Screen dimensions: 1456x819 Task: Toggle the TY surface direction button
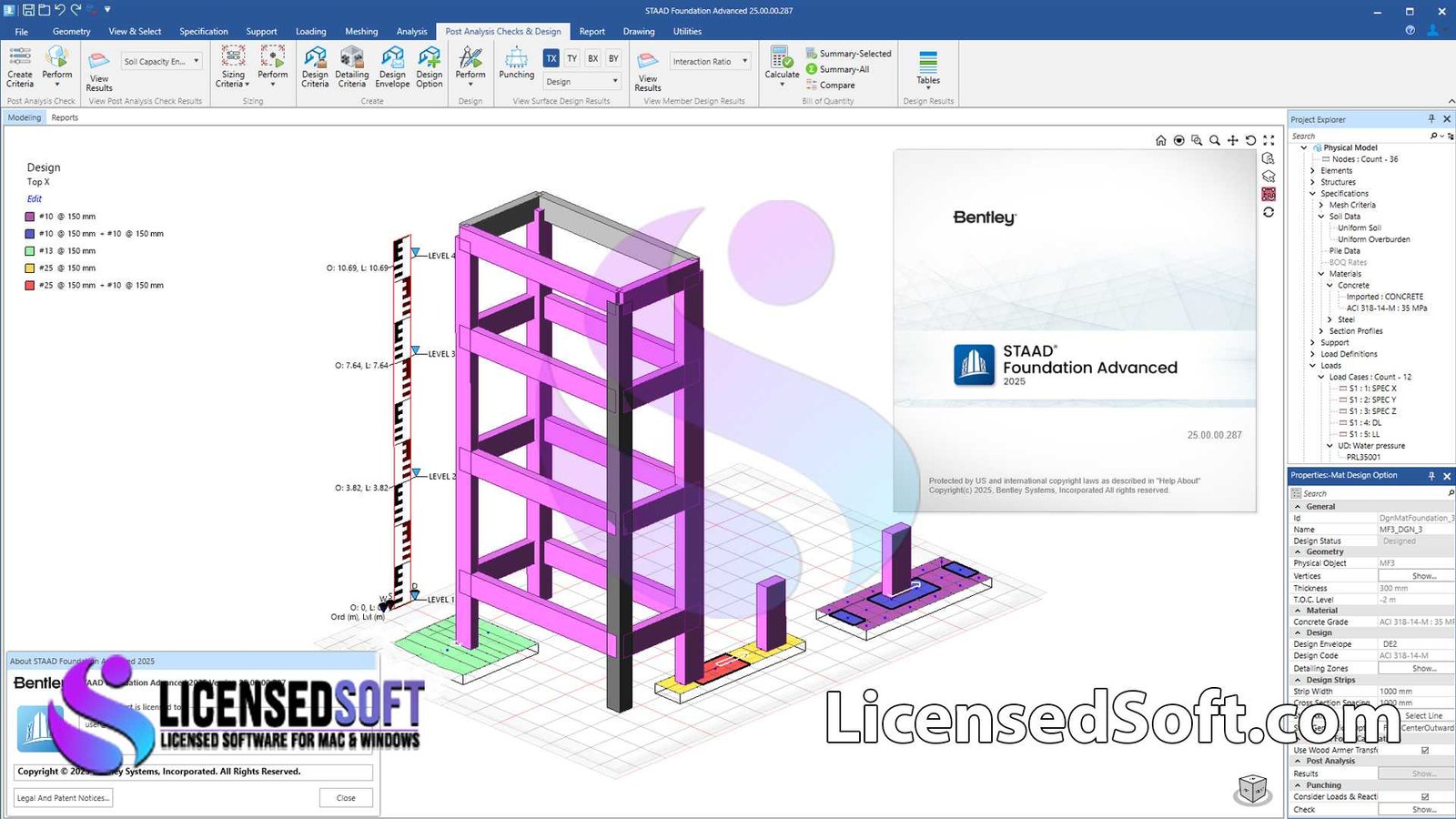pos(572,58)
